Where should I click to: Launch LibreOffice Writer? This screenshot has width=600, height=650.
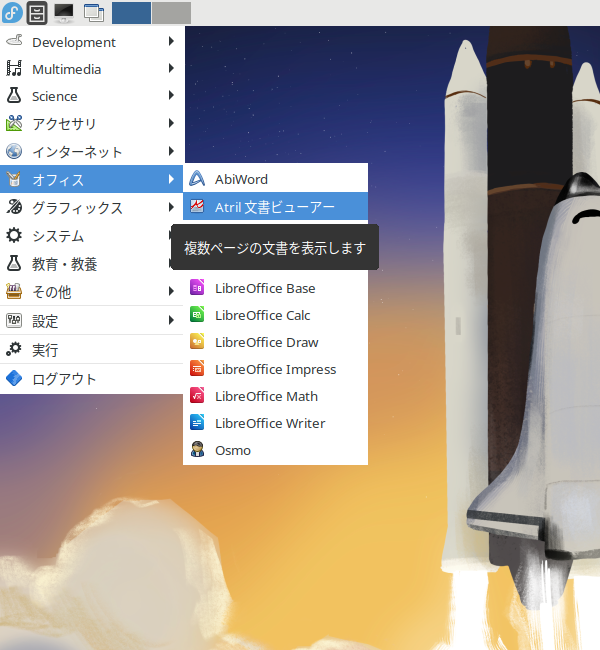[275, 423]
